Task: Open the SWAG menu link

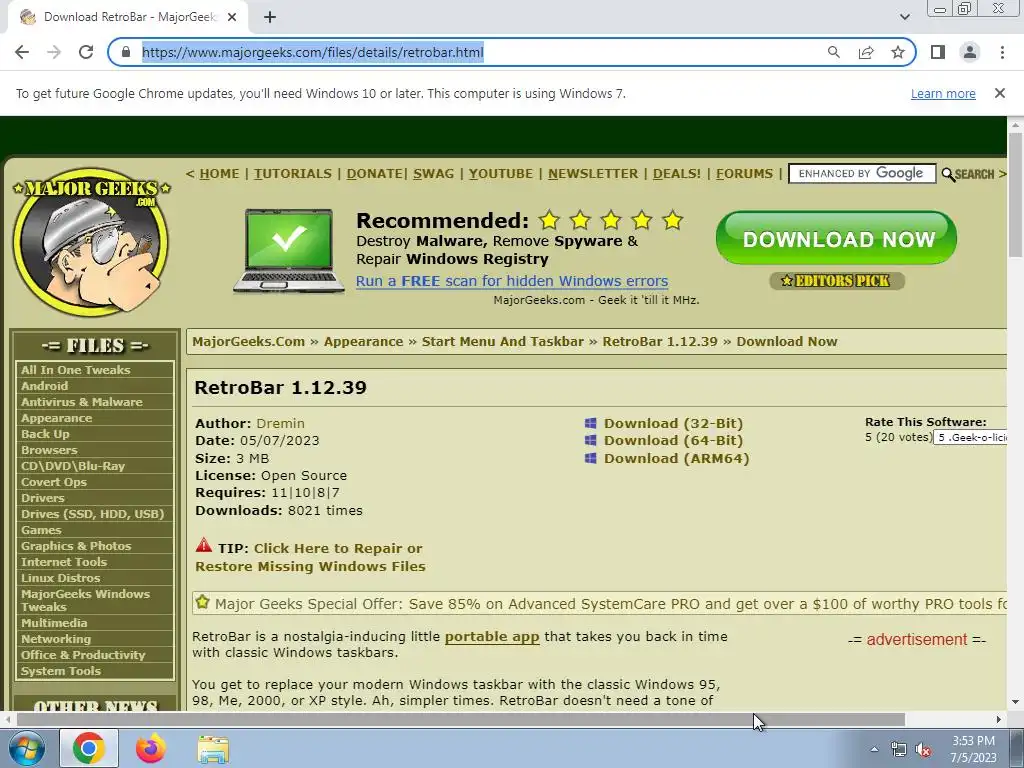Action: 434,174
